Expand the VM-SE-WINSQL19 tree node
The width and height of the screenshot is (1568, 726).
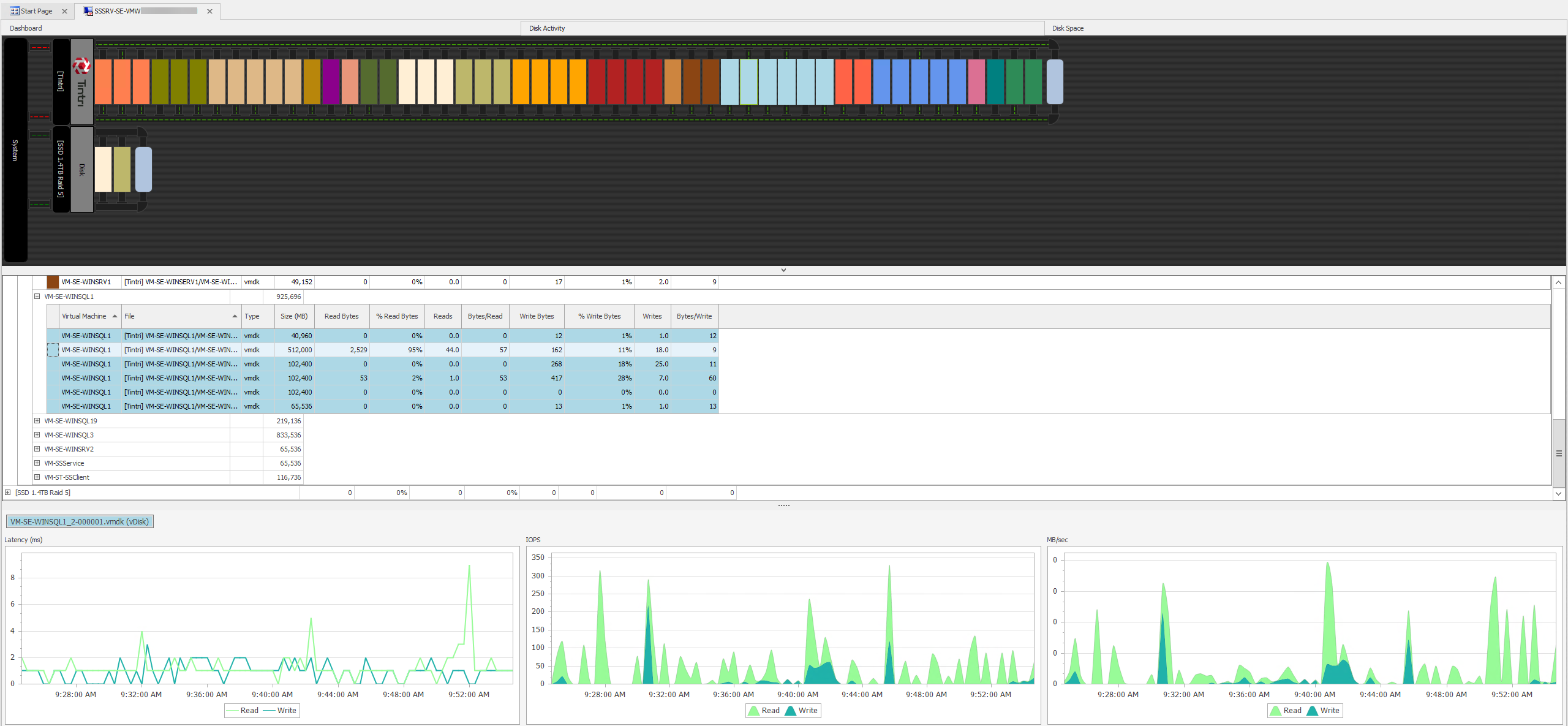pos(37,421)
